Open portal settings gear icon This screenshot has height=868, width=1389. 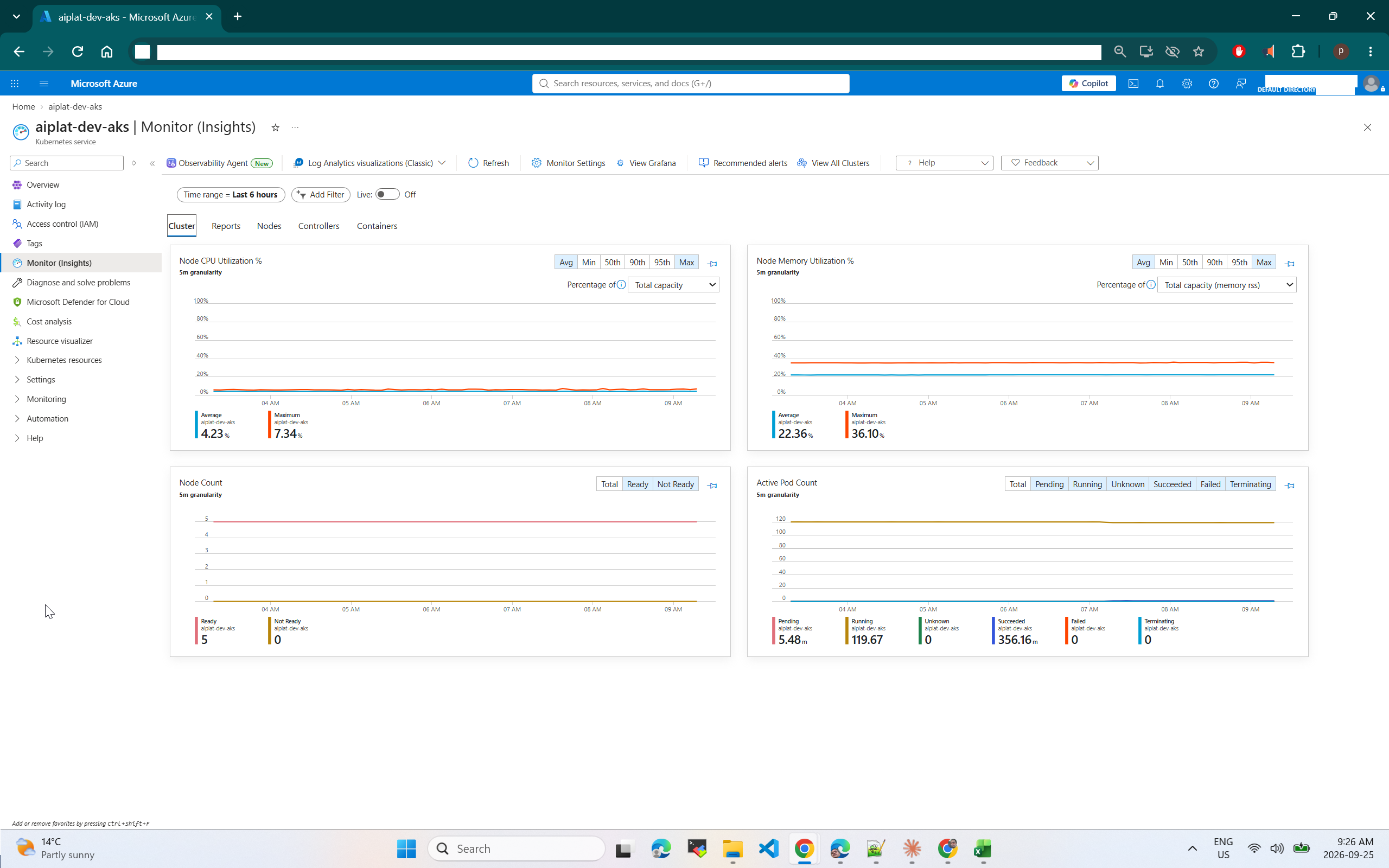[1187, 83]
